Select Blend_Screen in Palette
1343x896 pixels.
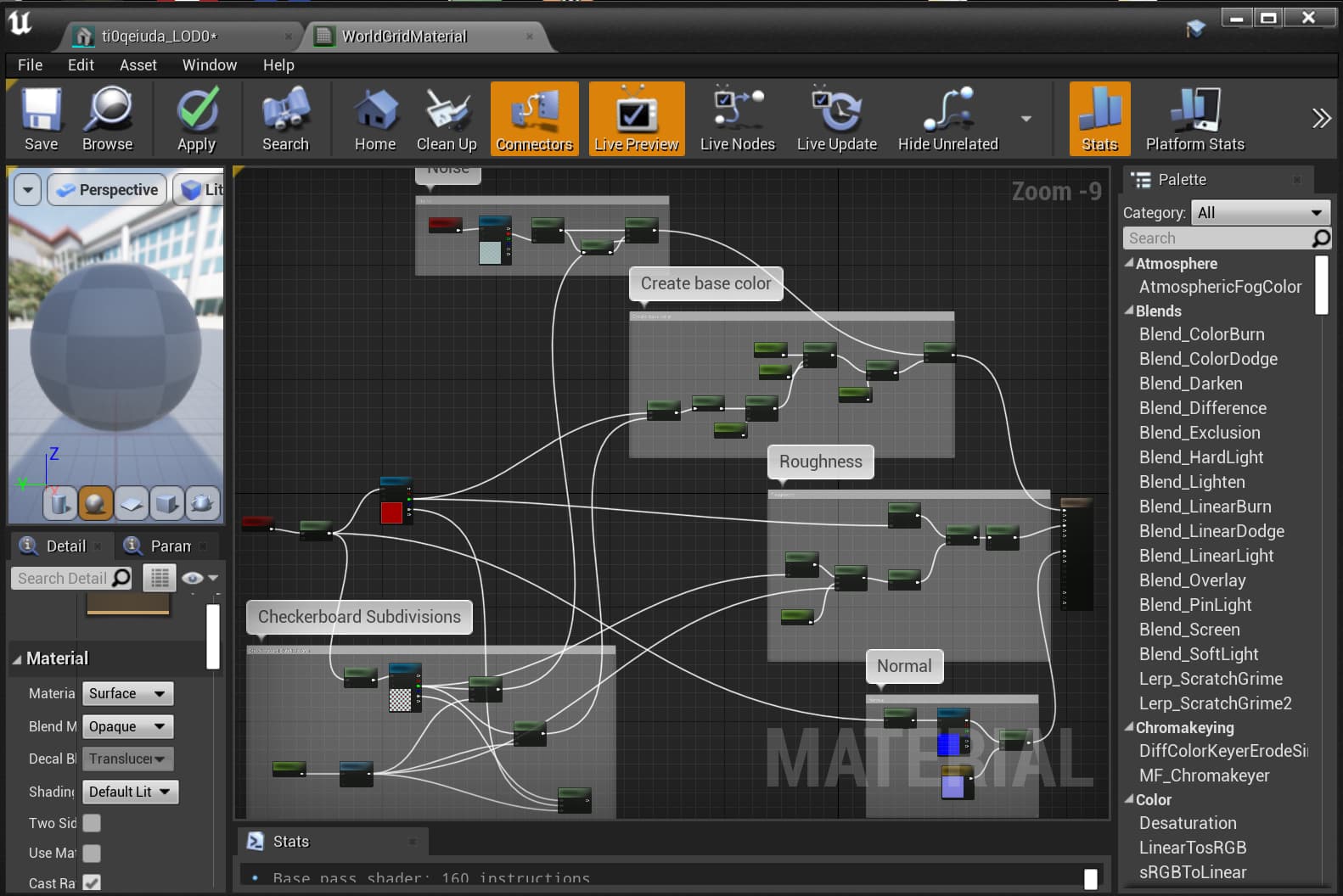point(1189,630)
